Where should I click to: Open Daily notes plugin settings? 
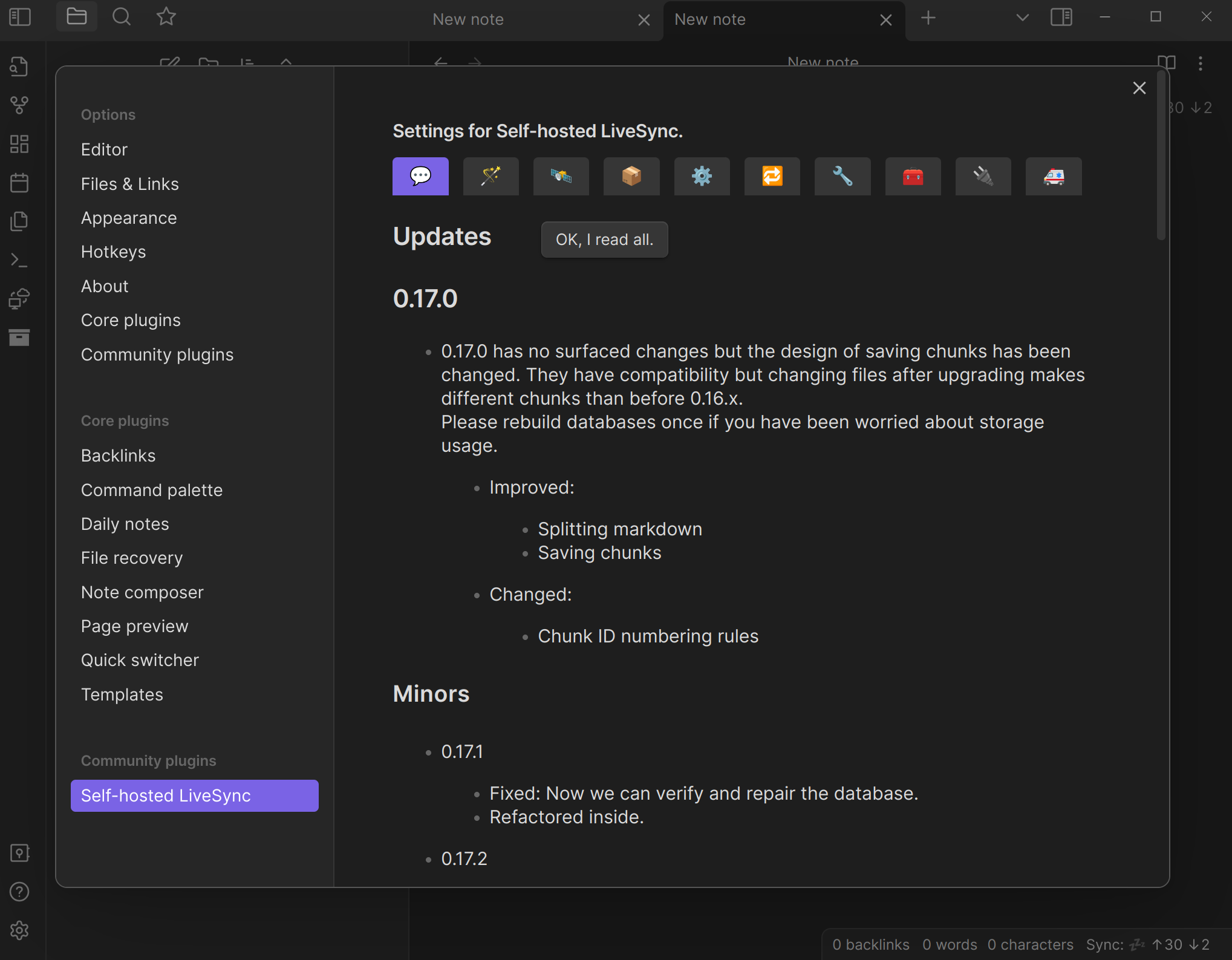194,524
